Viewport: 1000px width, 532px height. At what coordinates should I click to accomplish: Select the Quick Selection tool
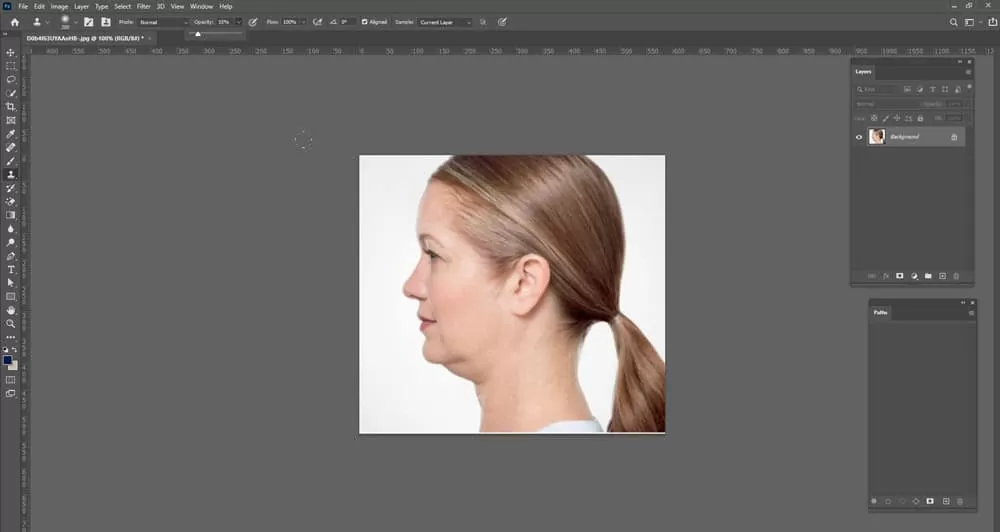10,93
